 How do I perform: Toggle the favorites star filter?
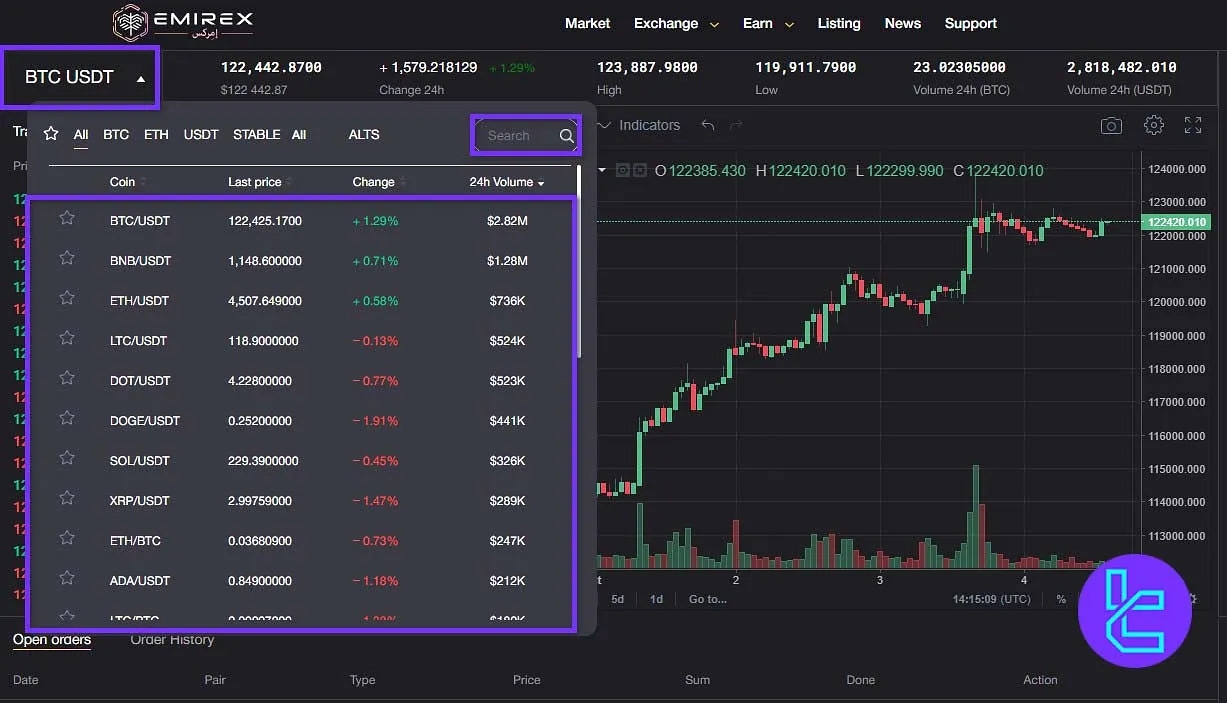50,133
